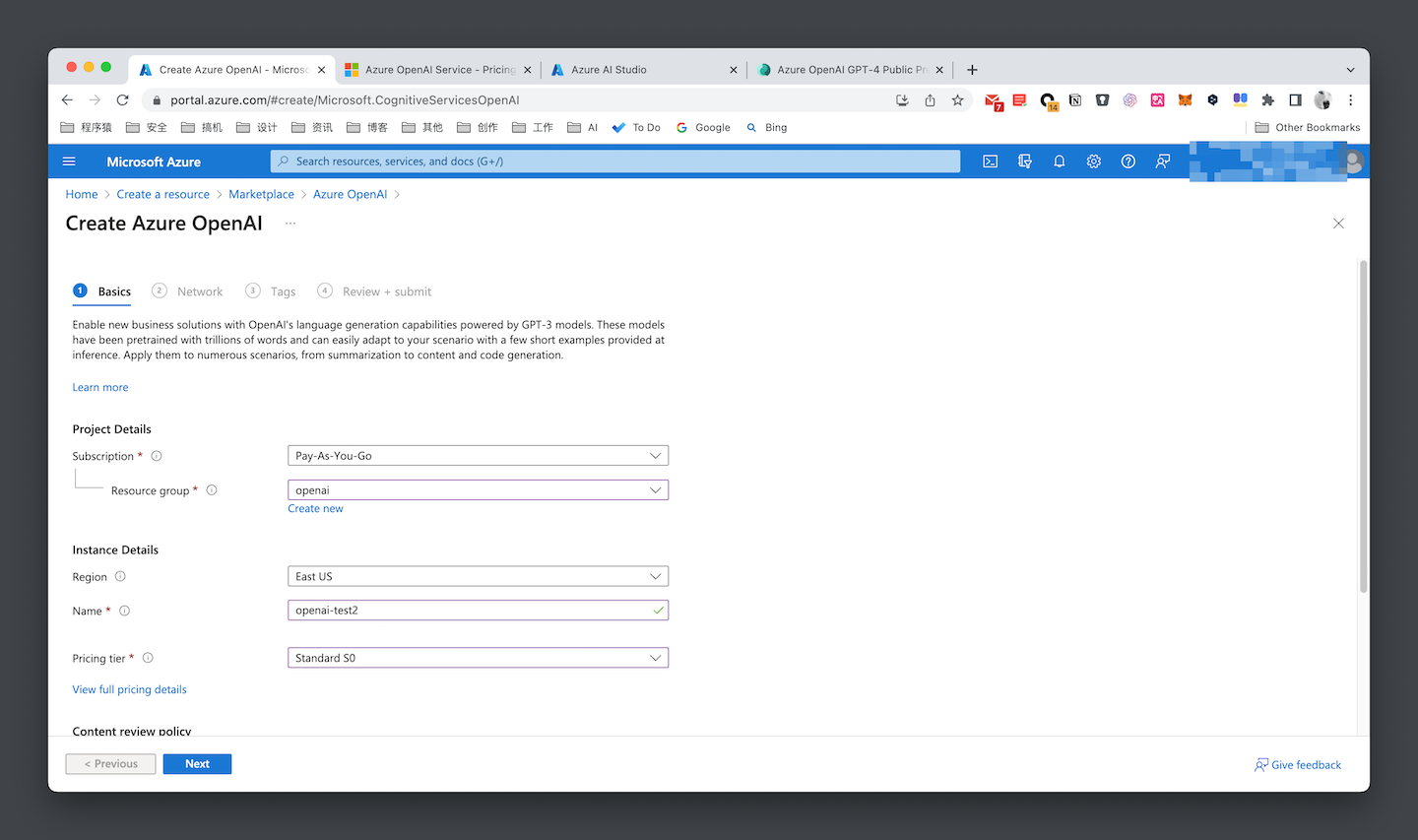
Task: Click the page vertical scrollbar
Action: click(x=1363, y=426)
